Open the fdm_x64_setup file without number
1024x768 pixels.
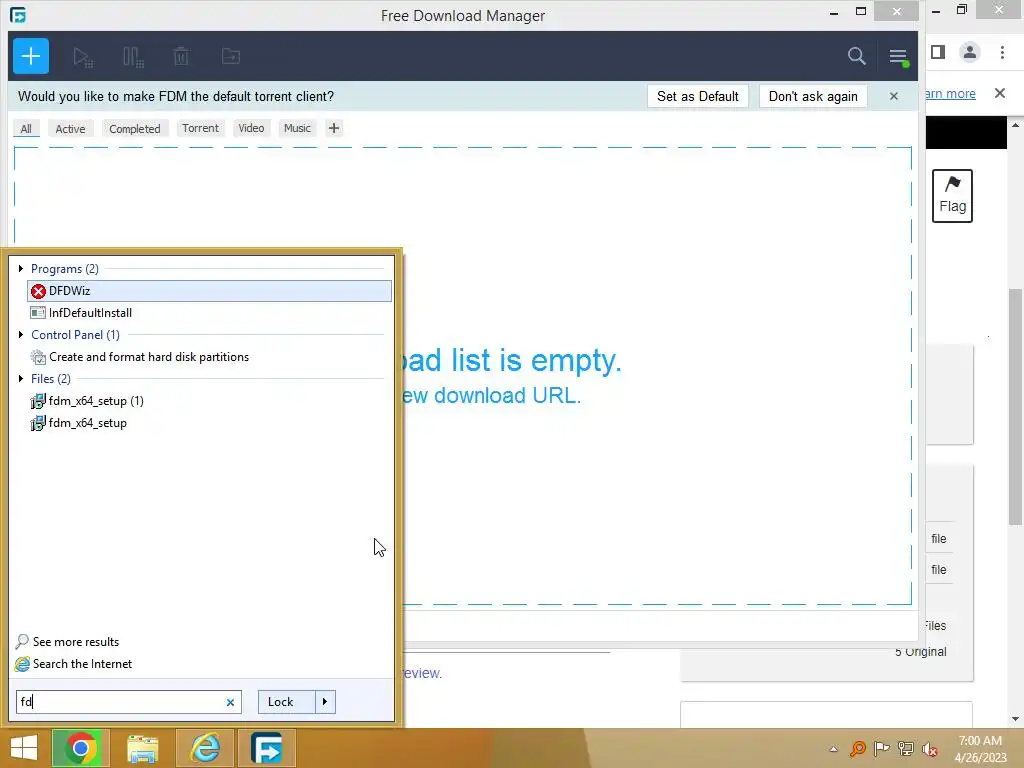click(209, 423)
